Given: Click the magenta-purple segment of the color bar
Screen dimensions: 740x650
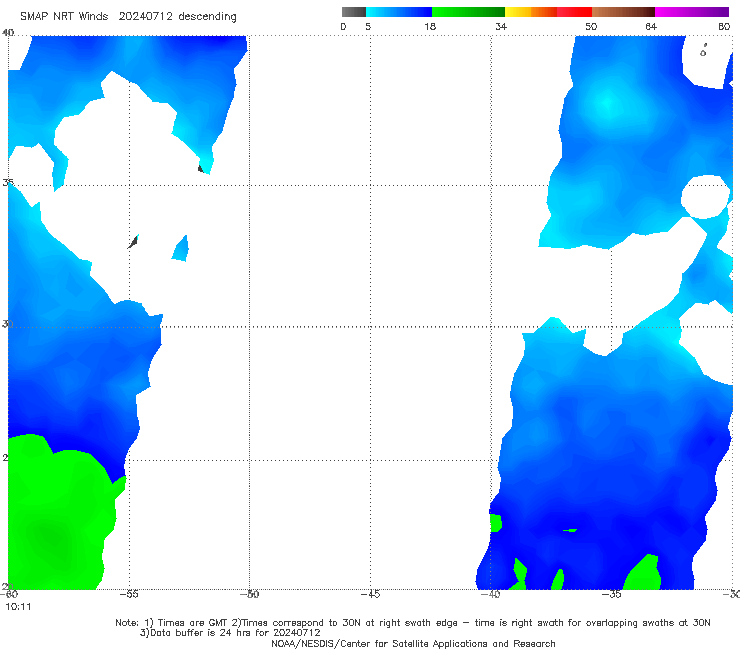Looking at the screenshot, I should click(692, 12).
